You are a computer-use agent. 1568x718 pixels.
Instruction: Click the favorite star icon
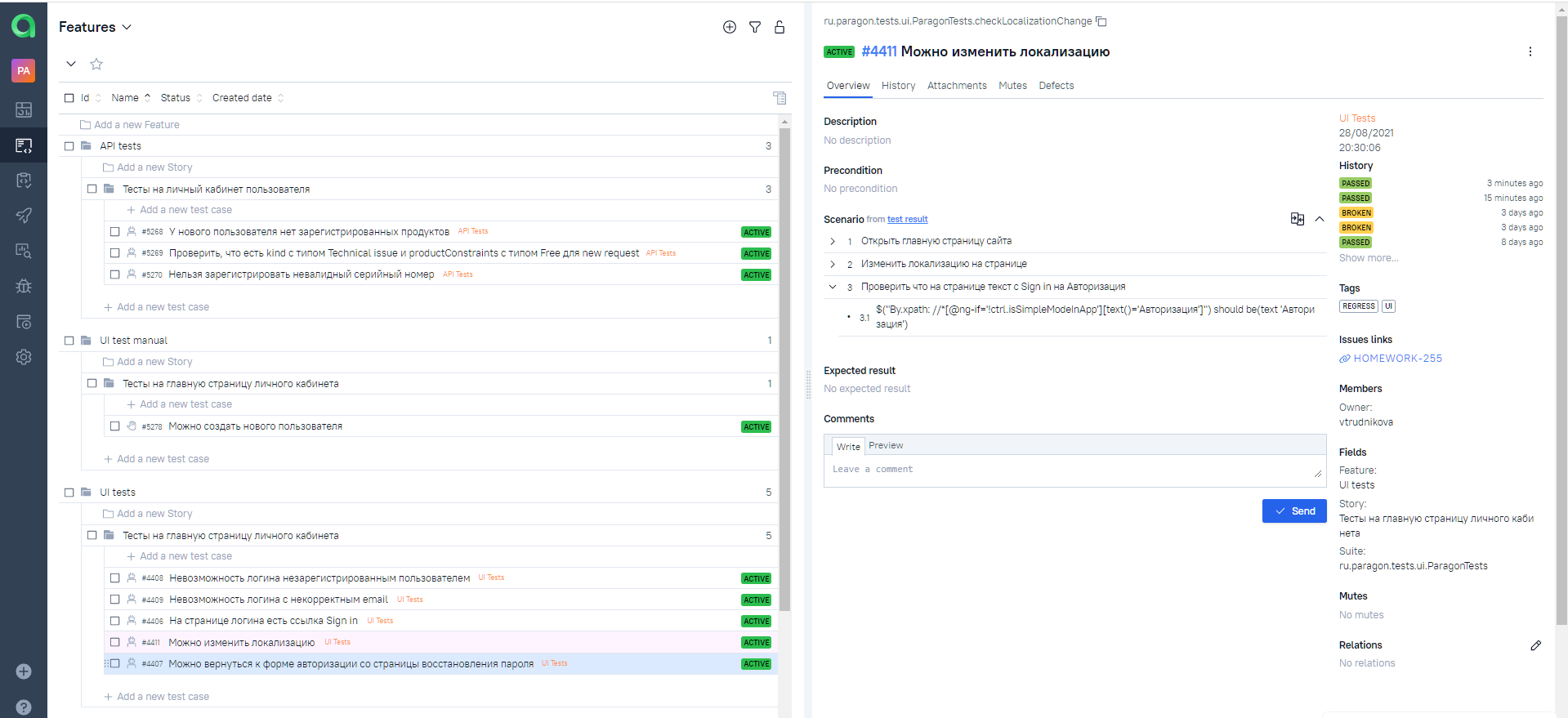[96, 64]
